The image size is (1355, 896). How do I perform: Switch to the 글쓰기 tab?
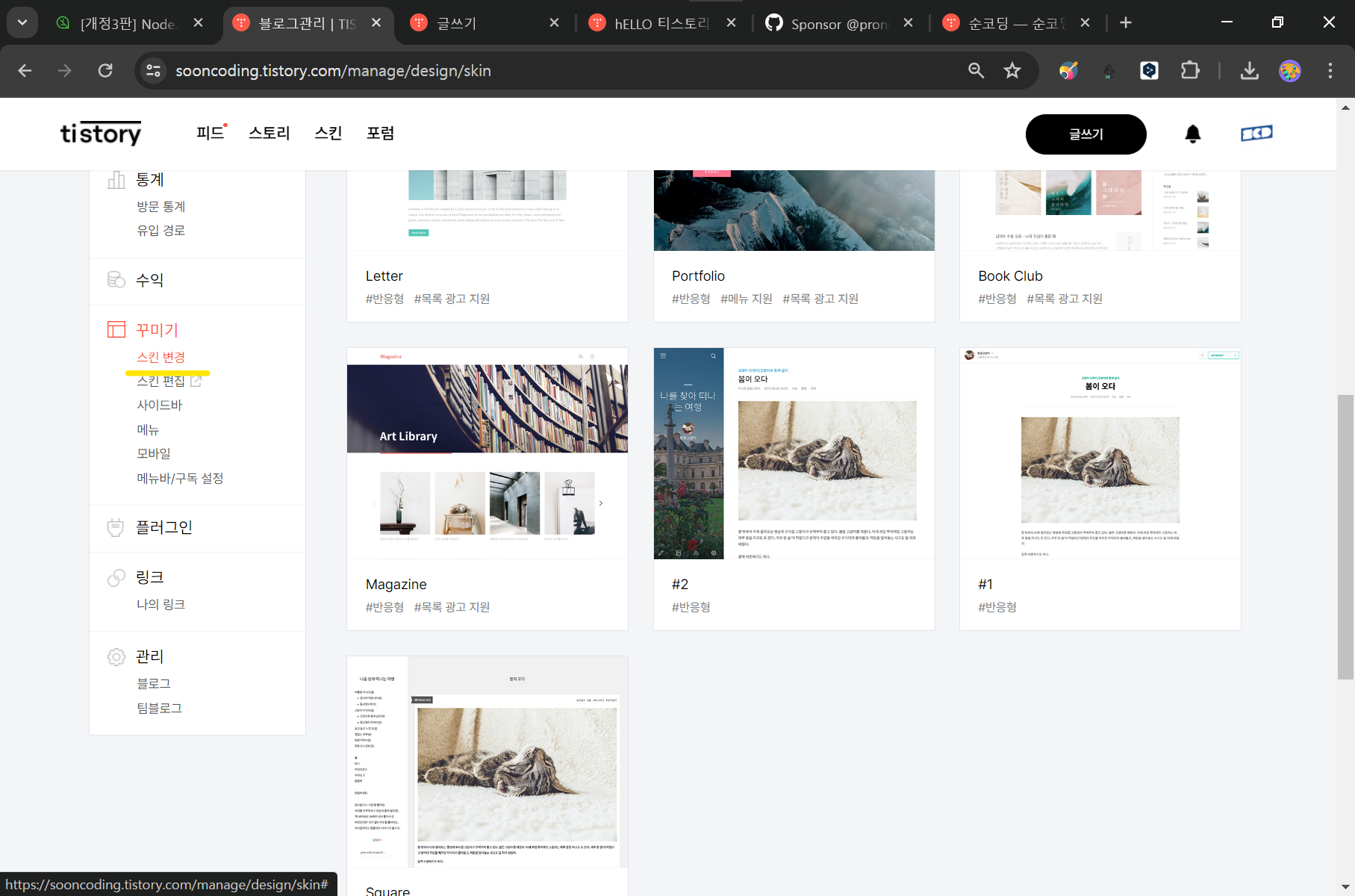click(x=485, y=23)
